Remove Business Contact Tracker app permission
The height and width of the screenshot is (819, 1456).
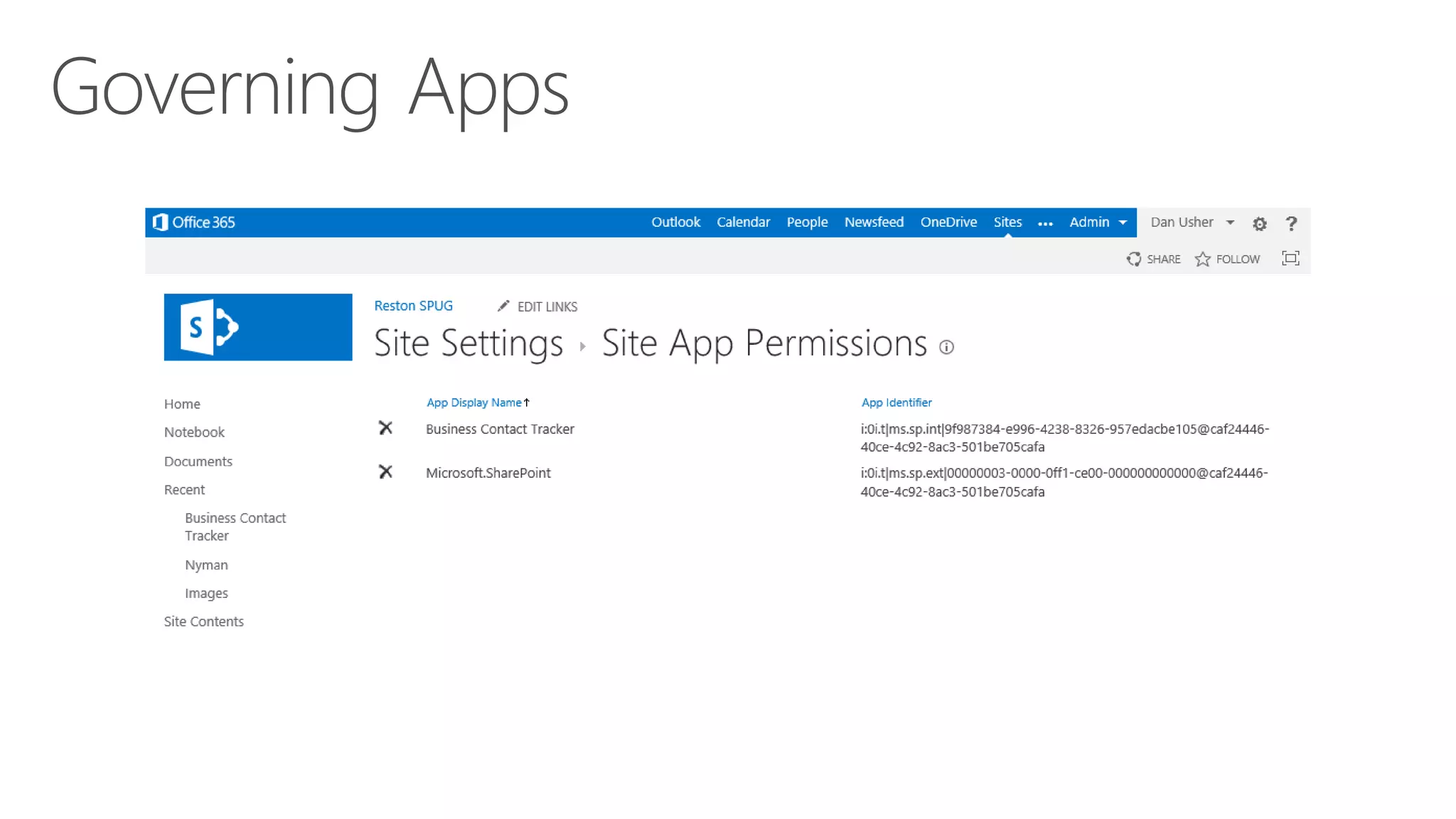coord(385,428)
